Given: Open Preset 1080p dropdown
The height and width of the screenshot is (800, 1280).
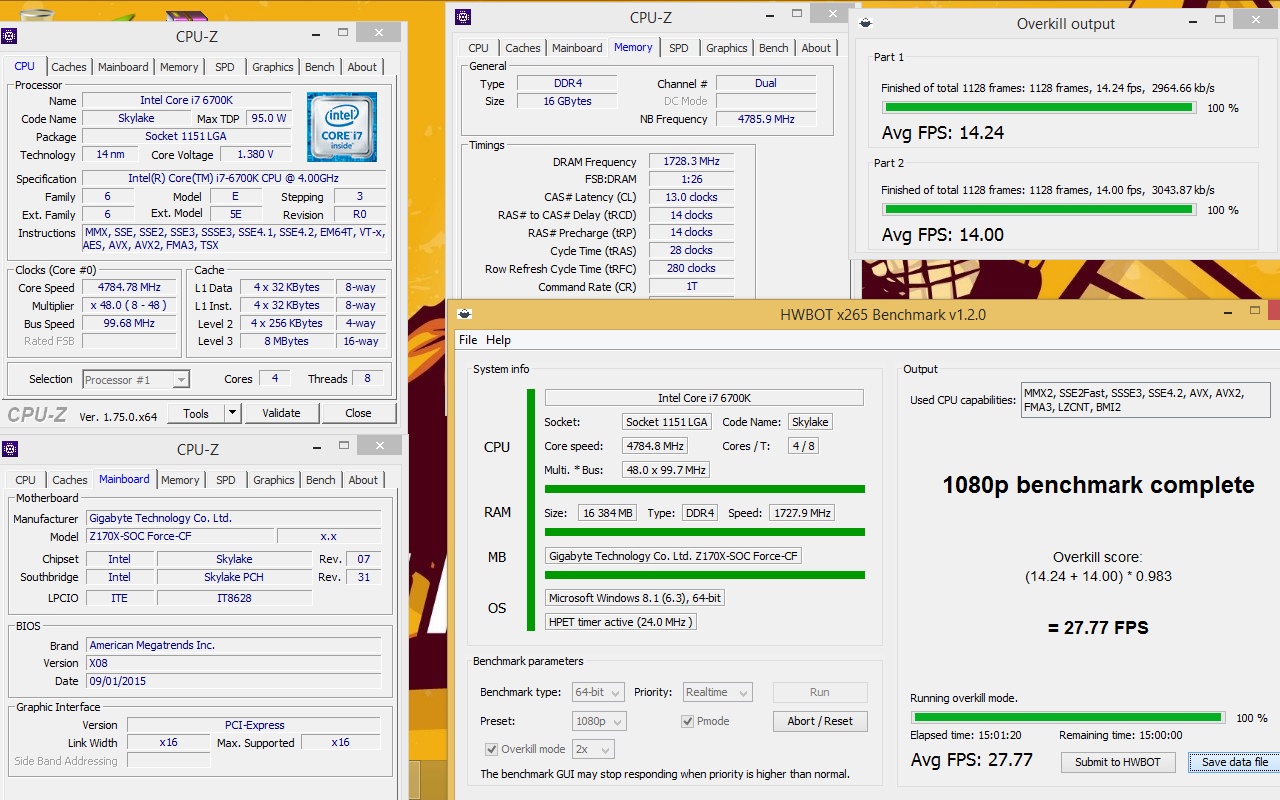Looking at the screenshot, I should (x=600, y=721).
